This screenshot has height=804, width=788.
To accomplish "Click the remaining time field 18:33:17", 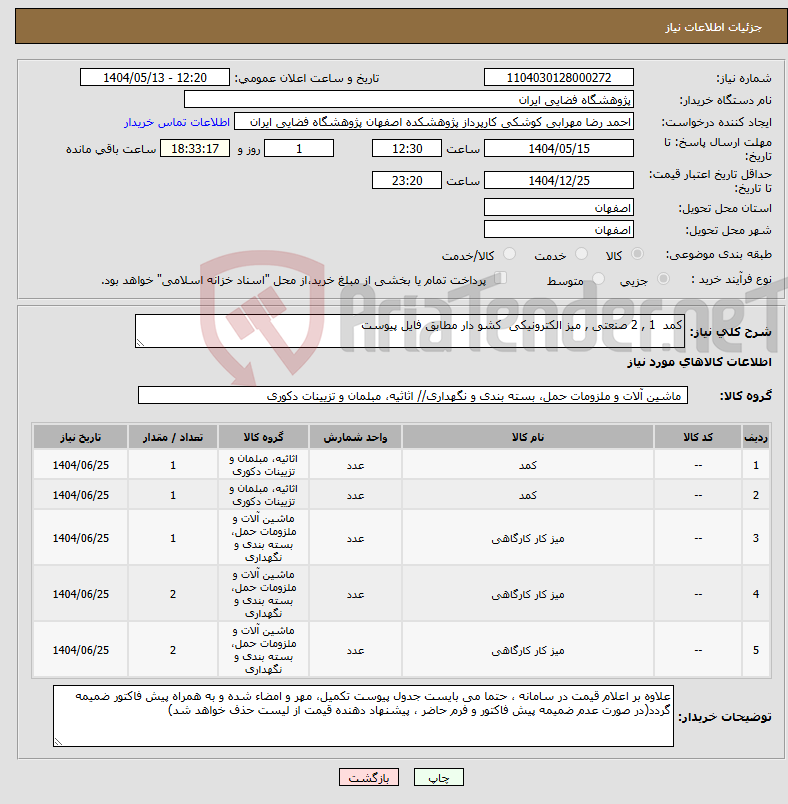I will pyautogui.click(x=195, y=149).
